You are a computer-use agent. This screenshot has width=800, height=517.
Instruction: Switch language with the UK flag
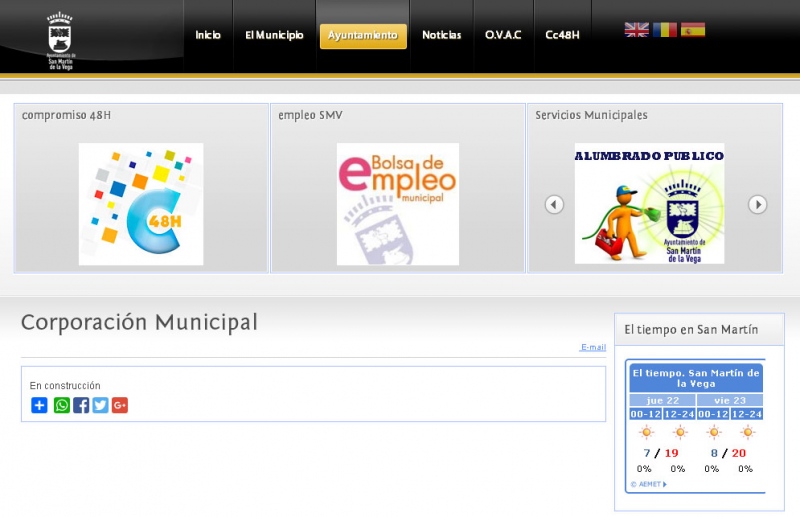(636, 30)
